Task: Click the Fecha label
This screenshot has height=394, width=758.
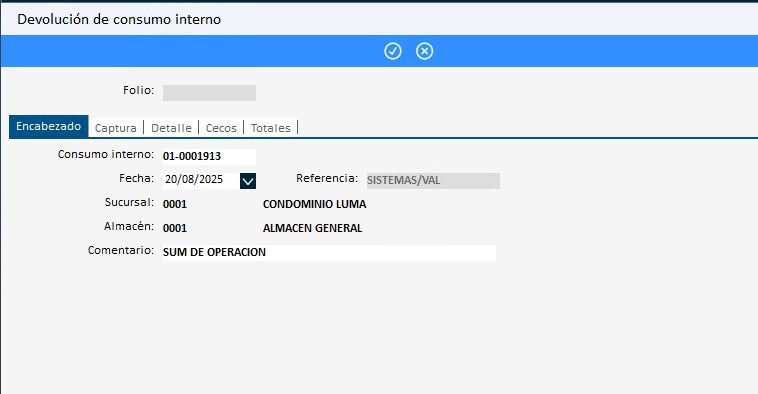Action: pos(137,178)
